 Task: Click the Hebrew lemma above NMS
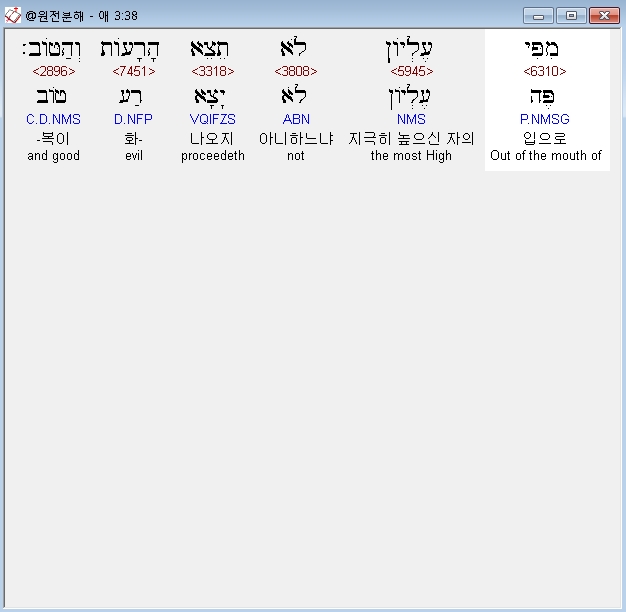[x=410, y=97]
